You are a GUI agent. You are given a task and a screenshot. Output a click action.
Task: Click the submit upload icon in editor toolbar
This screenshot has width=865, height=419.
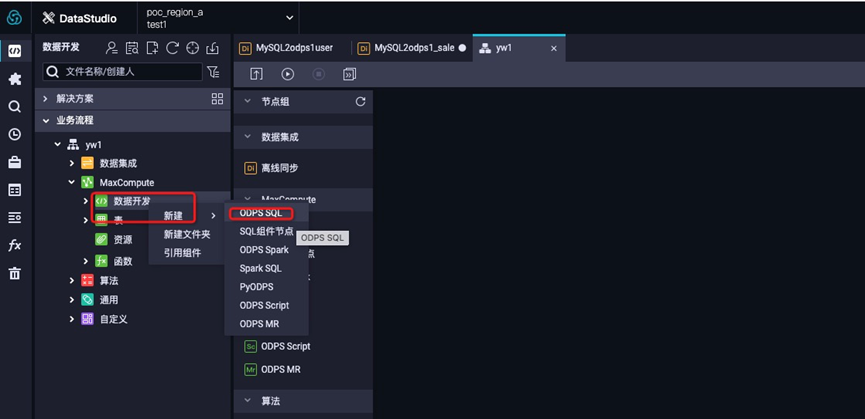tap(257, 74)
